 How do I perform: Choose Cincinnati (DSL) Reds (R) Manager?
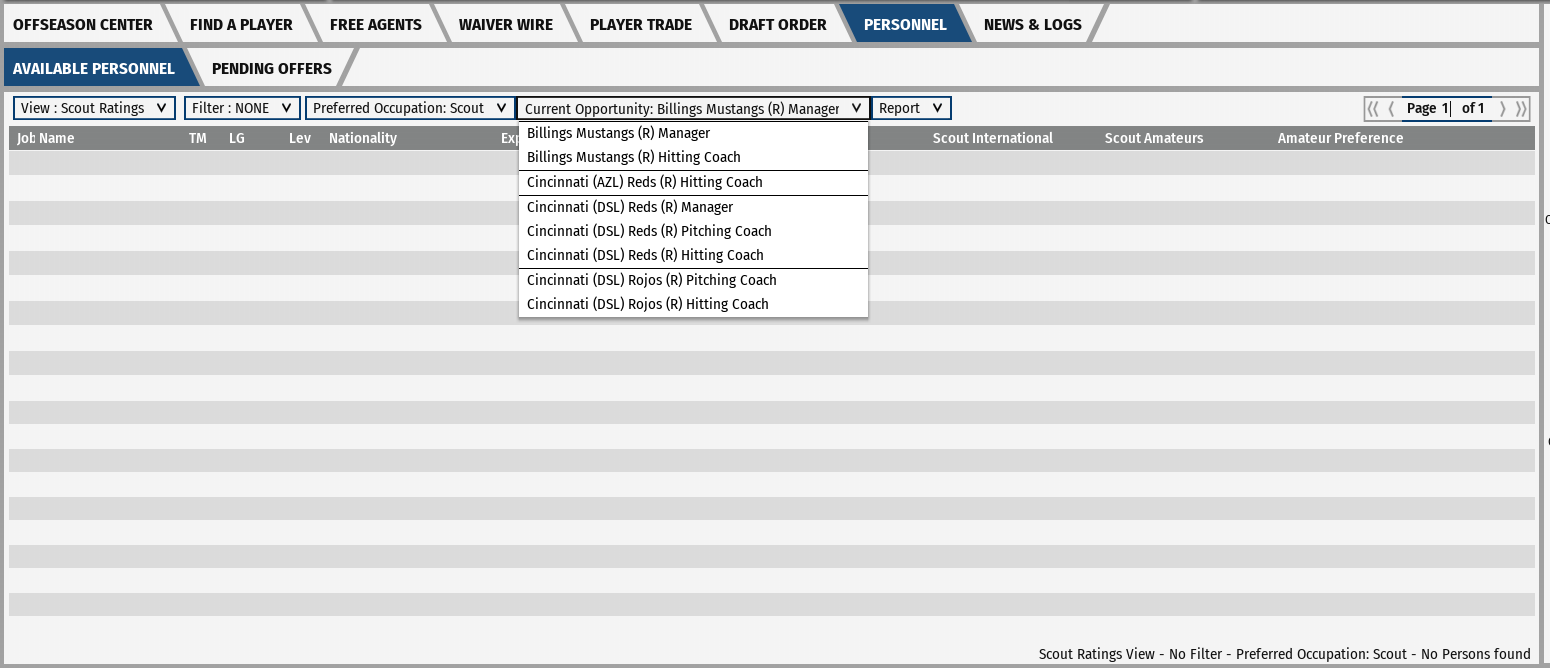(x=630, y=207)
